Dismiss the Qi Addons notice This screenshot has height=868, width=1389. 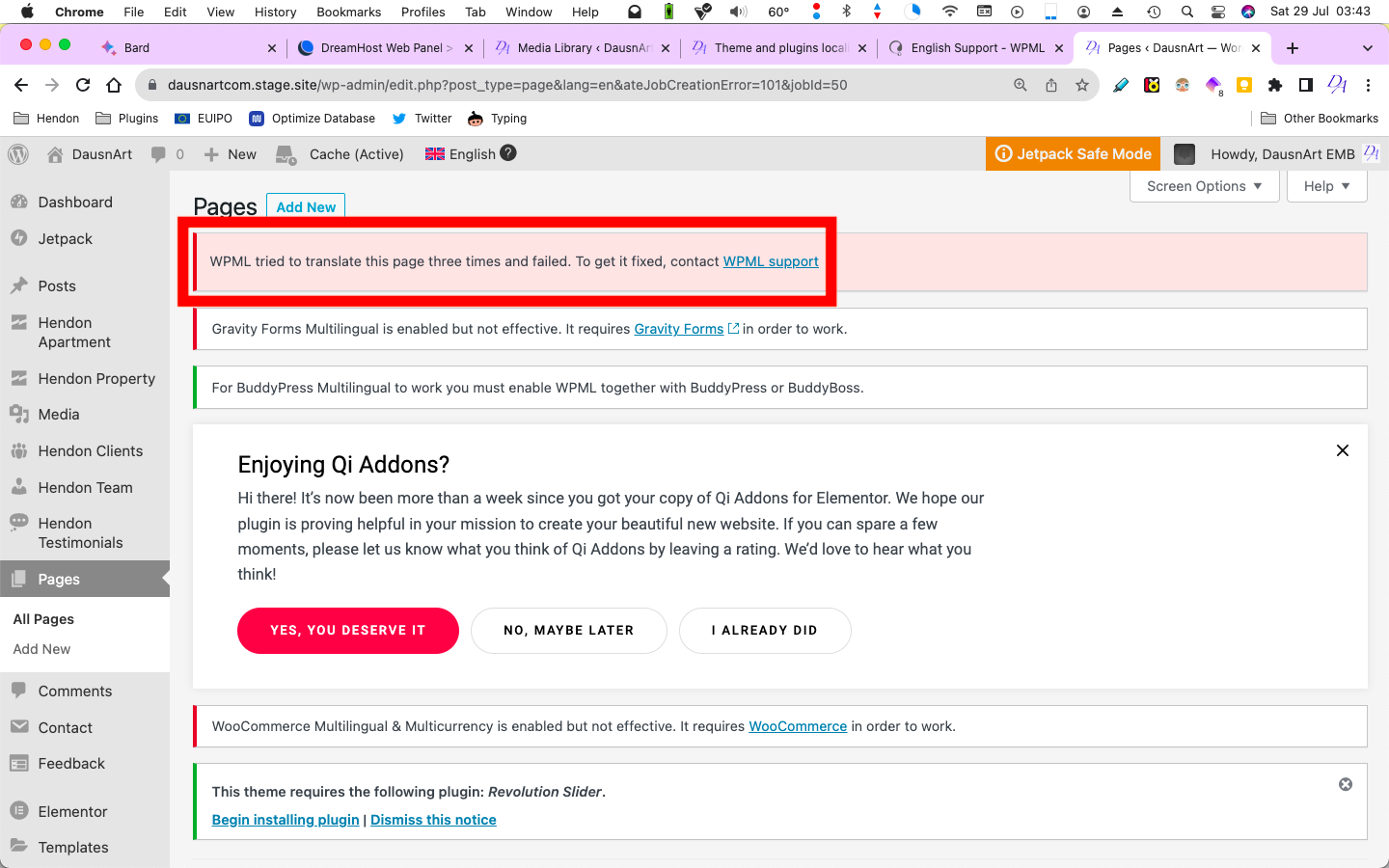click(1343, 450)
